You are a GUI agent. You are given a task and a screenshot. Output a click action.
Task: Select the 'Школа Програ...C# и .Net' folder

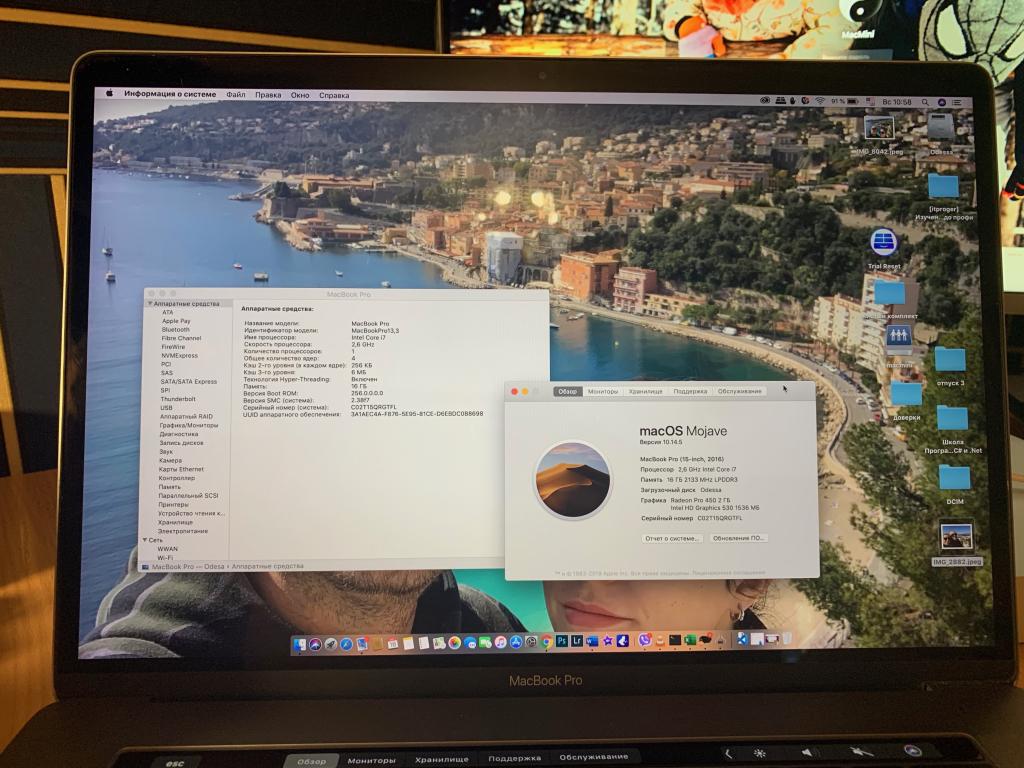click(x=952, y=419)
